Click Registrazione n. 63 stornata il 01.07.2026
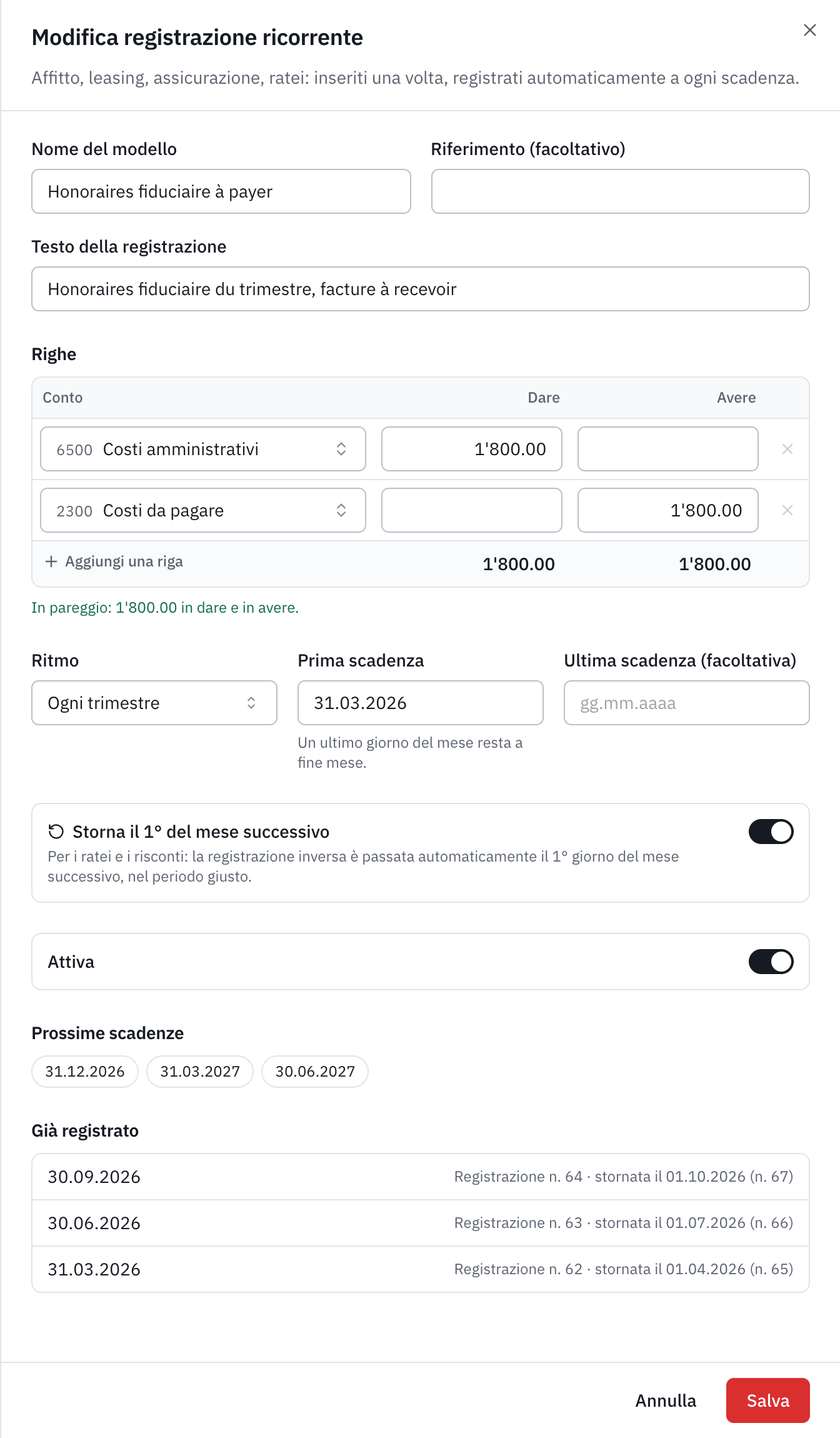Viewport: 840px width, 1438px height. point(624,1223)
